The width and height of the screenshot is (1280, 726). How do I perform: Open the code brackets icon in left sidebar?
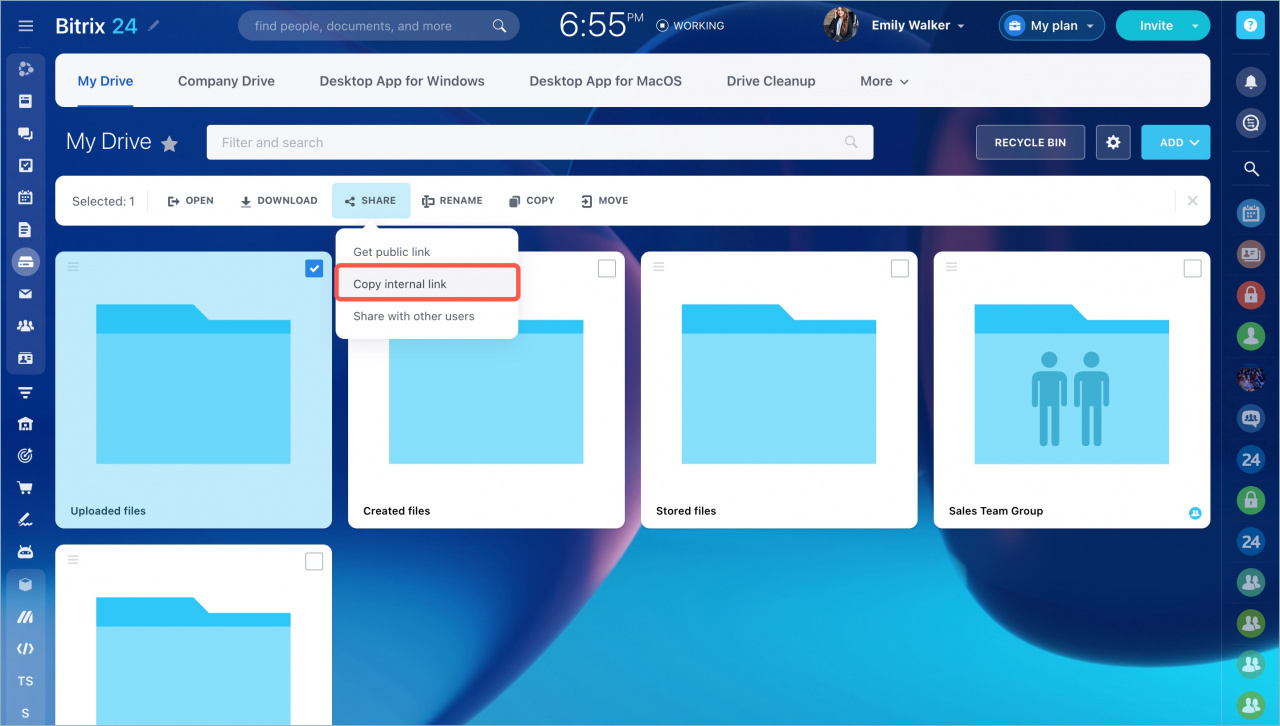click(26, 649)
